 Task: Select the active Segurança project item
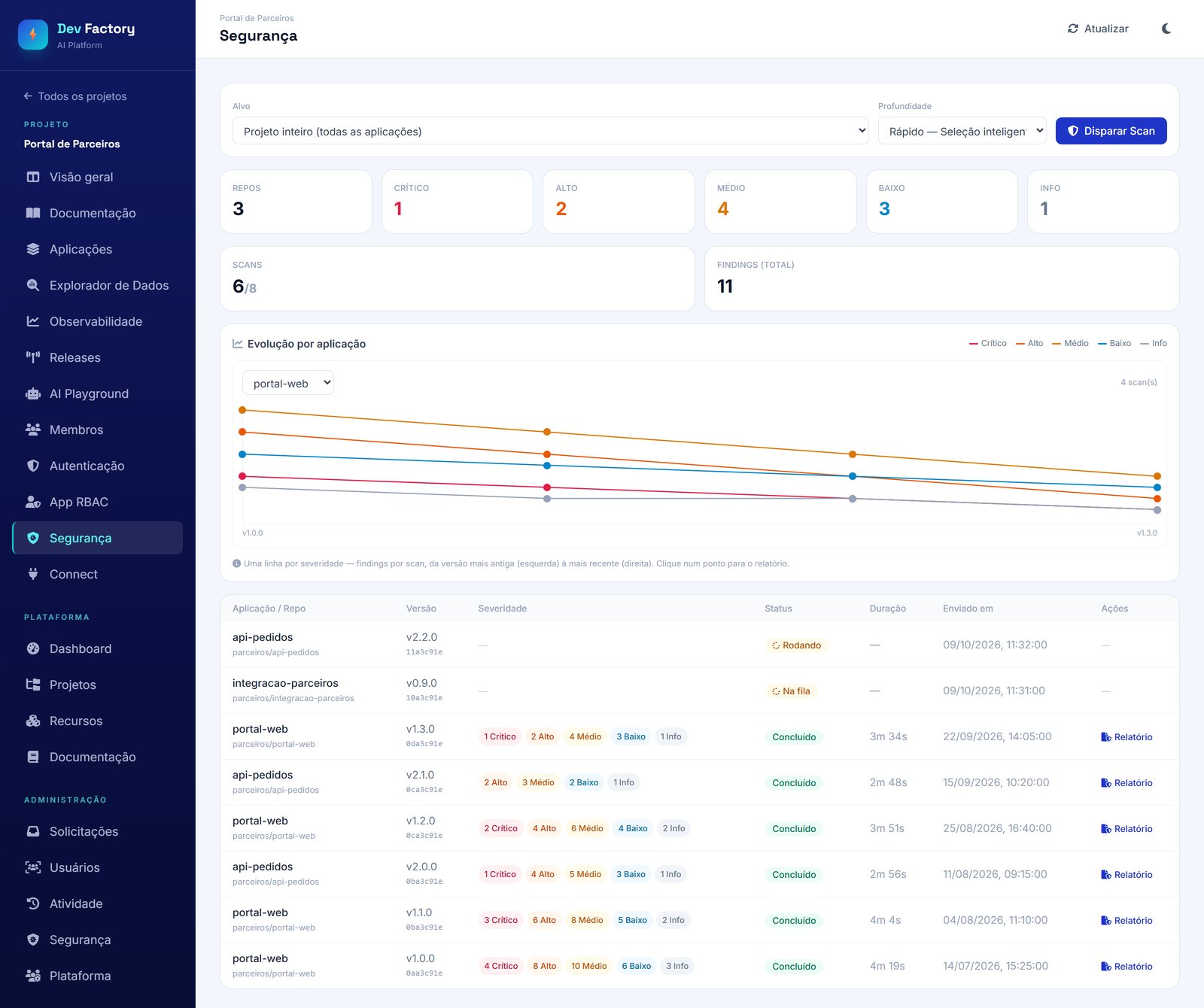[x=97, y=538]
